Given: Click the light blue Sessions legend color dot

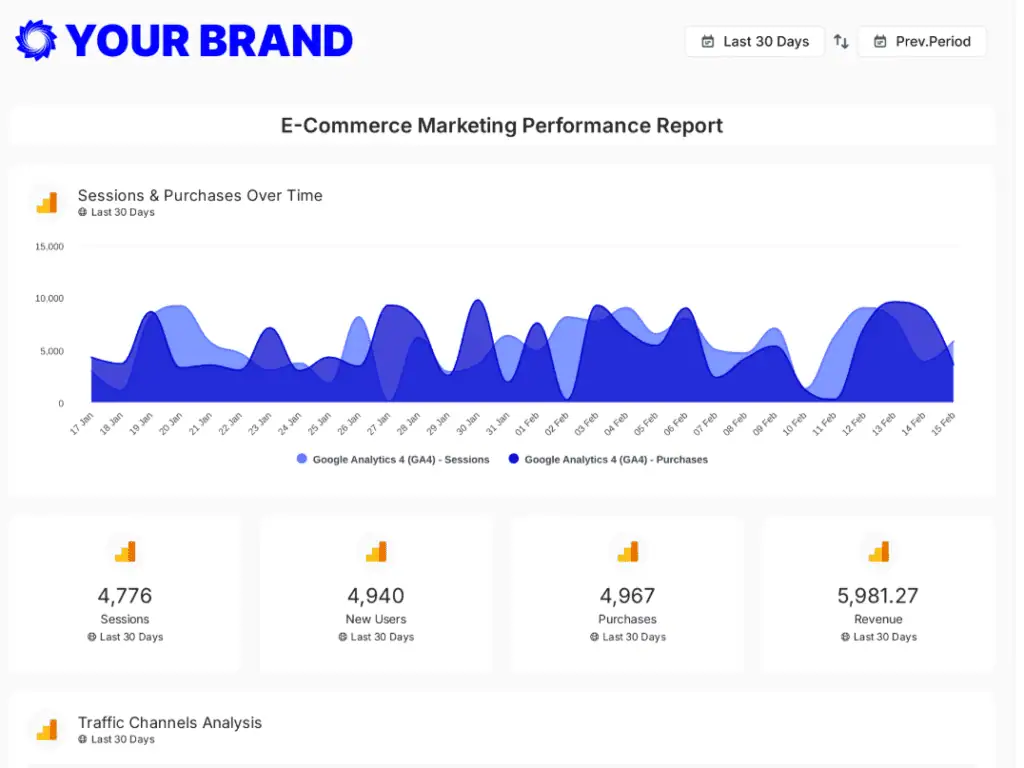Looking at the screenshot, I should [302, 460].
